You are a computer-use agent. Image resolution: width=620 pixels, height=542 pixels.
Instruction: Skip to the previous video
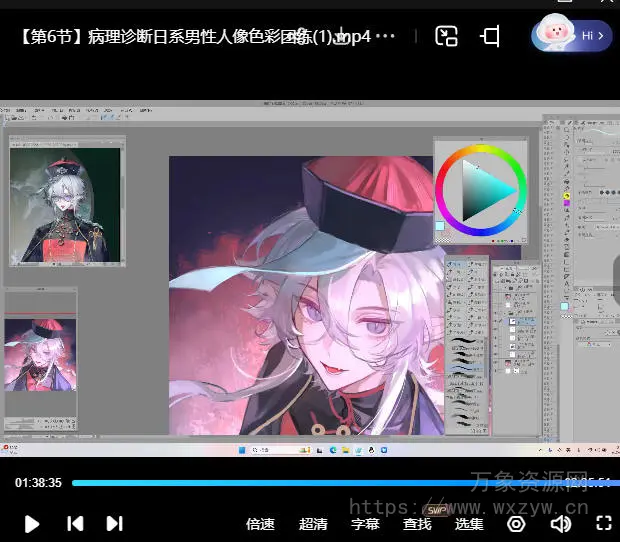pyautogui.click(x=75, y=523)
